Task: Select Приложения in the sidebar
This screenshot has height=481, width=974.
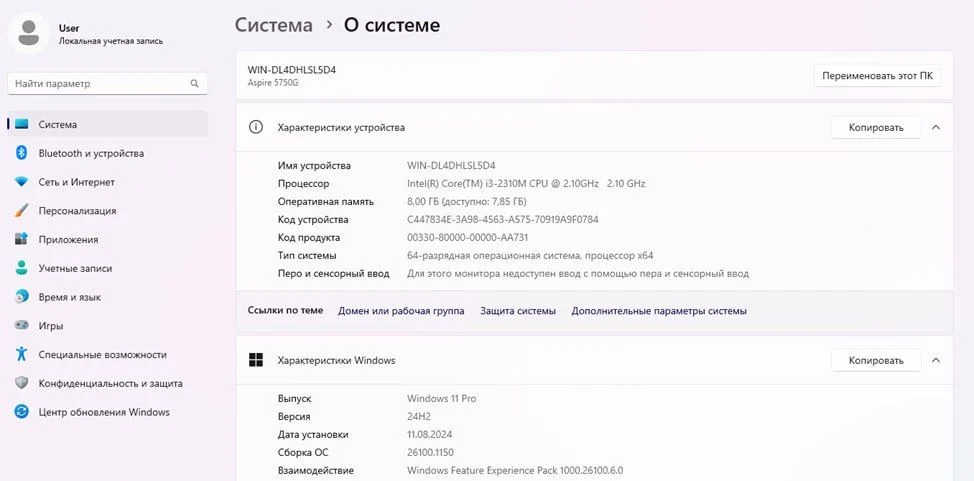Action: [107, 239]
